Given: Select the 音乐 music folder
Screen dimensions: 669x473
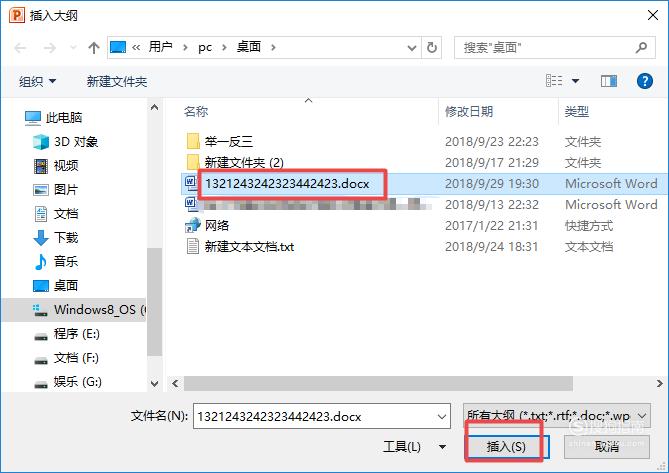Looking at the screenshot, I should (x=55, y=261).
